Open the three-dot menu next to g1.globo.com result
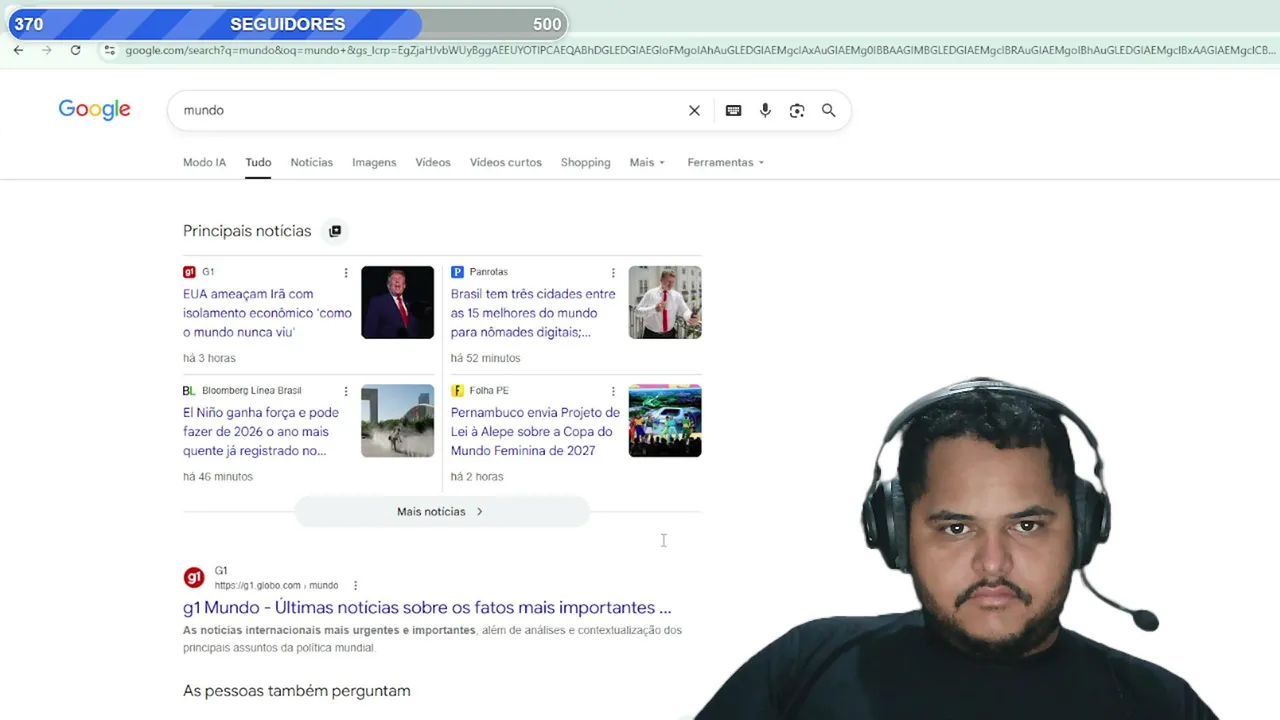 coord(355,585)
